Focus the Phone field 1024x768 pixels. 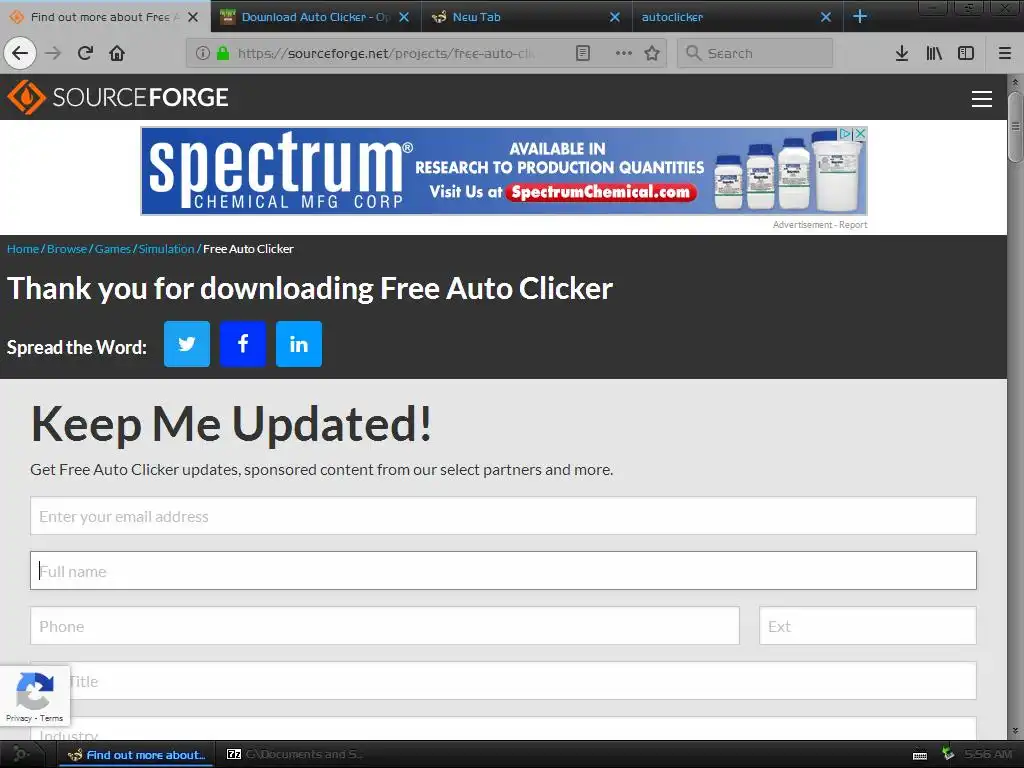coord(385,626)
